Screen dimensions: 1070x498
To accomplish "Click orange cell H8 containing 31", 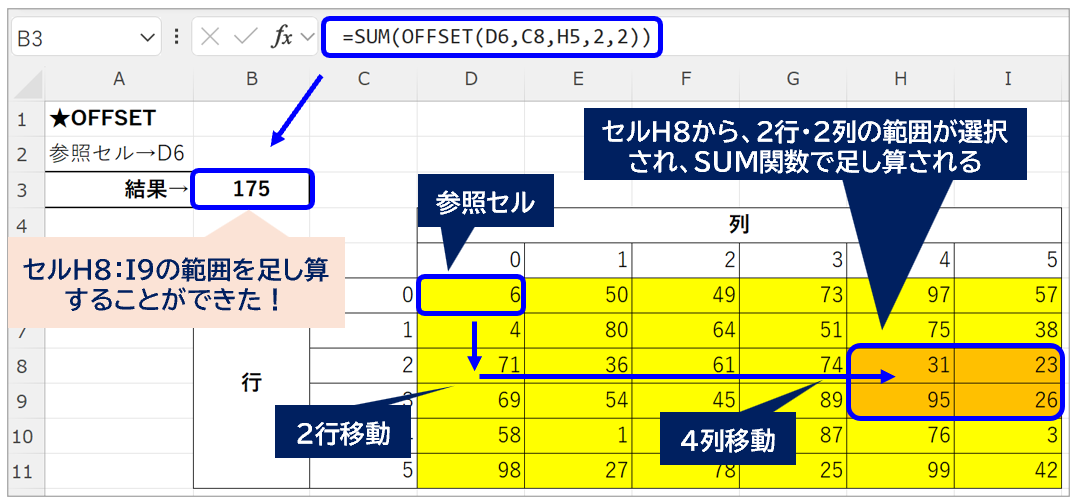I will tap(900, 365).
